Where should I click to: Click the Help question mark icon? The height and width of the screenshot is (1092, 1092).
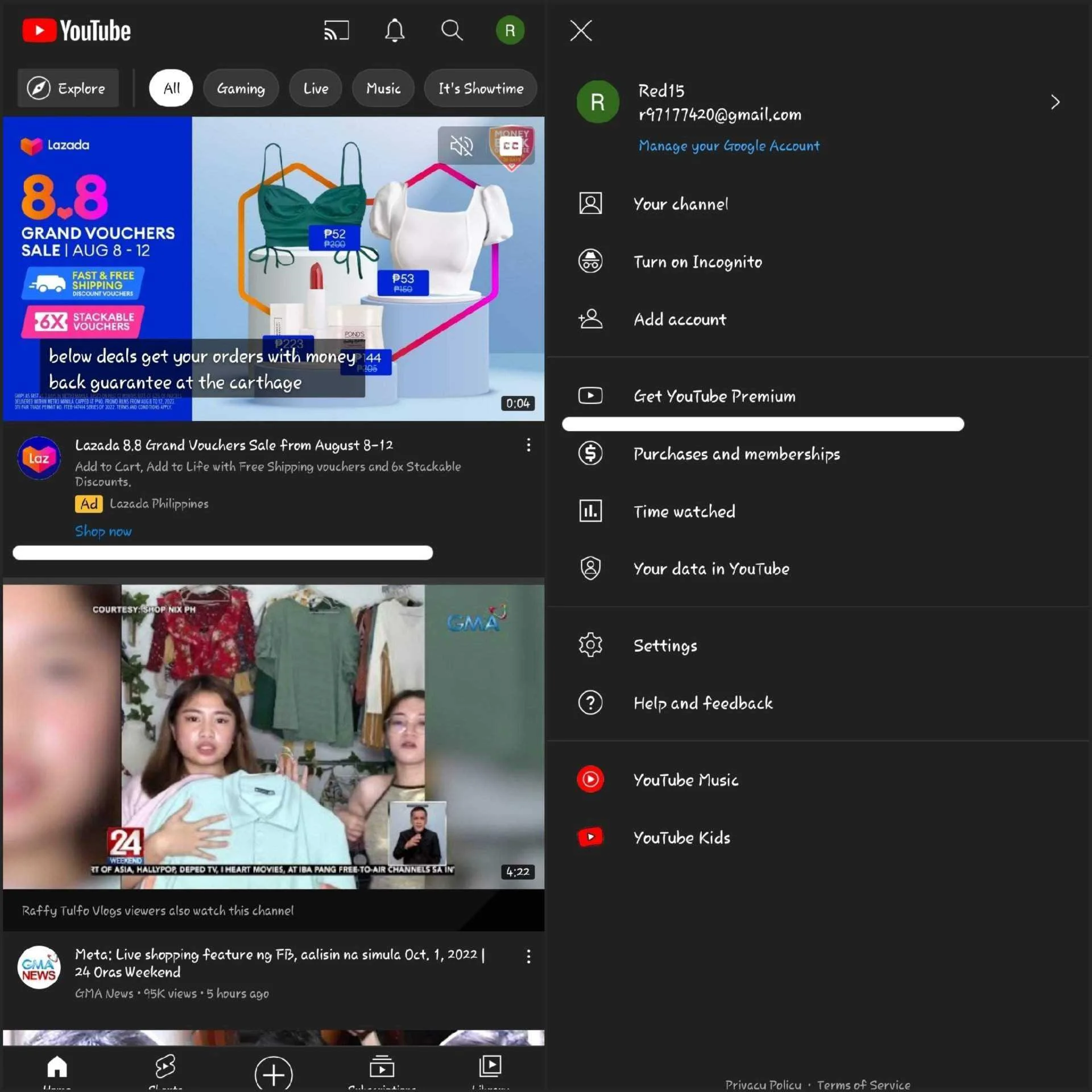590,702
